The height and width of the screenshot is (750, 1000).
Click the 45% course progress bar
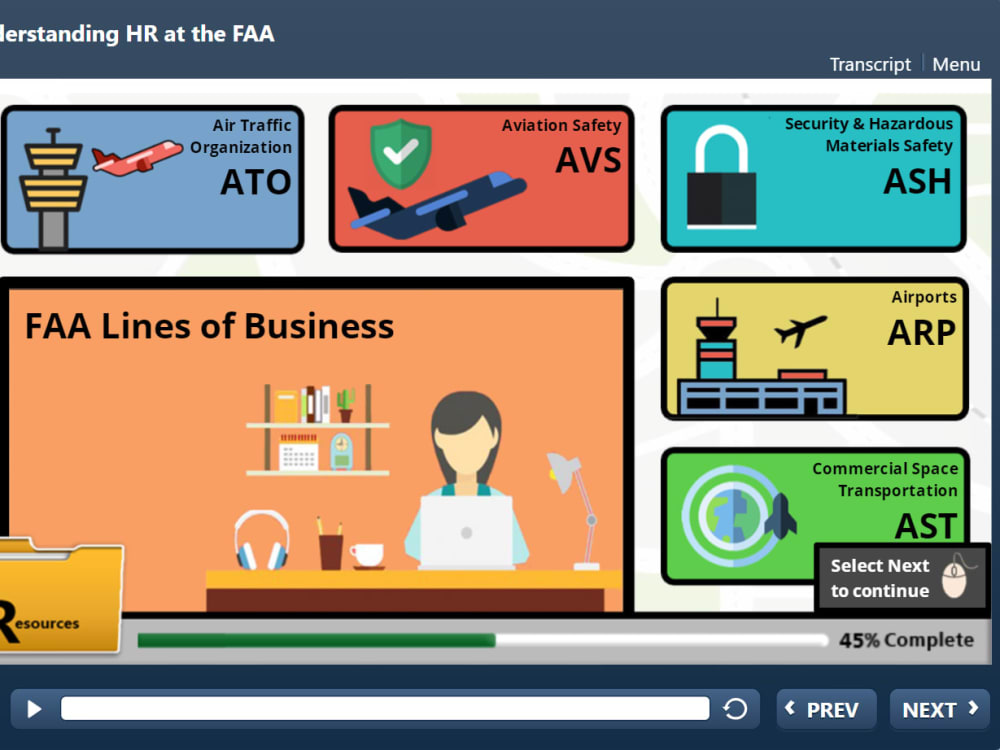(x=482, y=640)
